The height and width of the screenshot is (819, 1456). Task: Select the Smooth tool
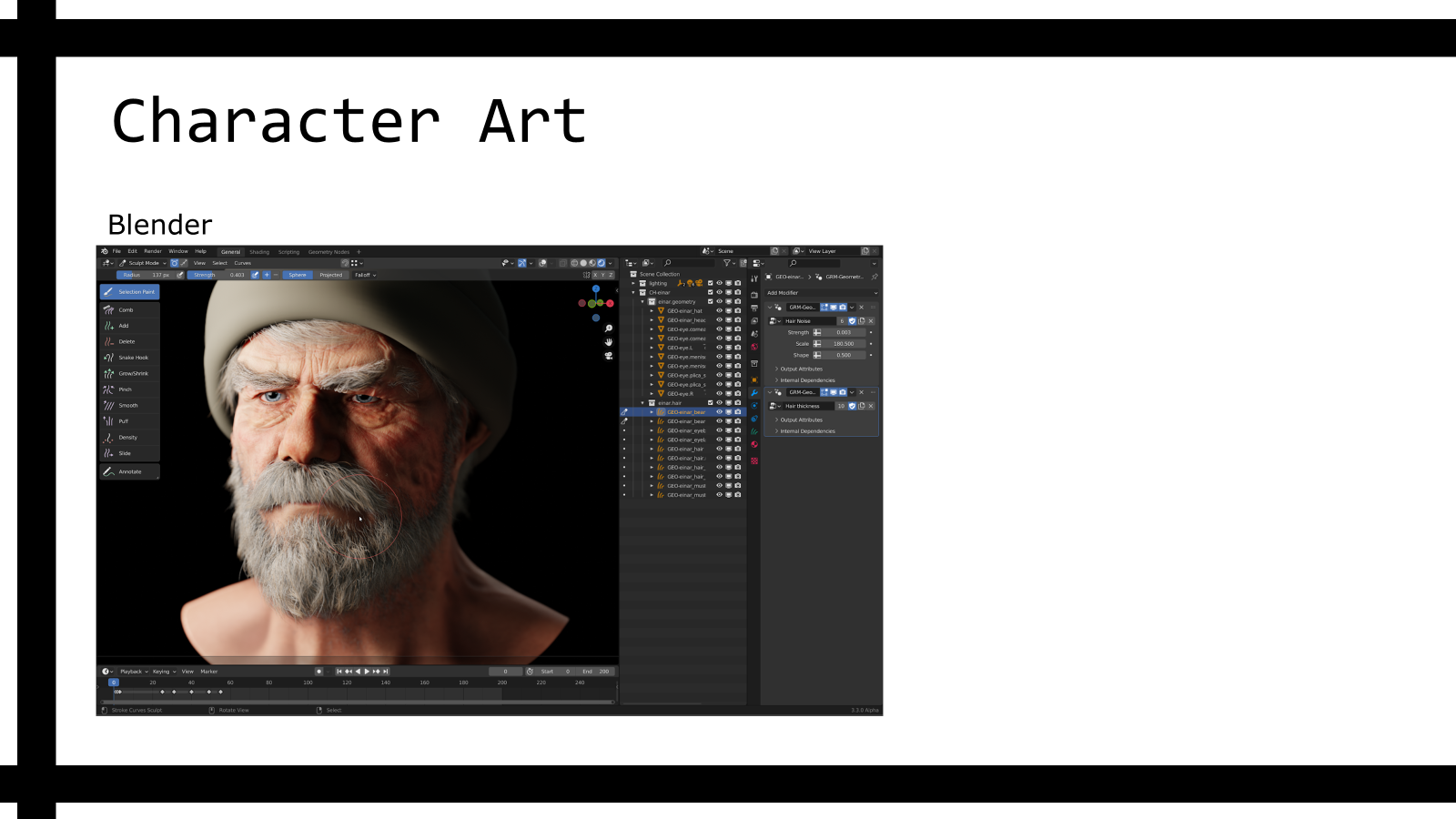click(x=129, y=405)
